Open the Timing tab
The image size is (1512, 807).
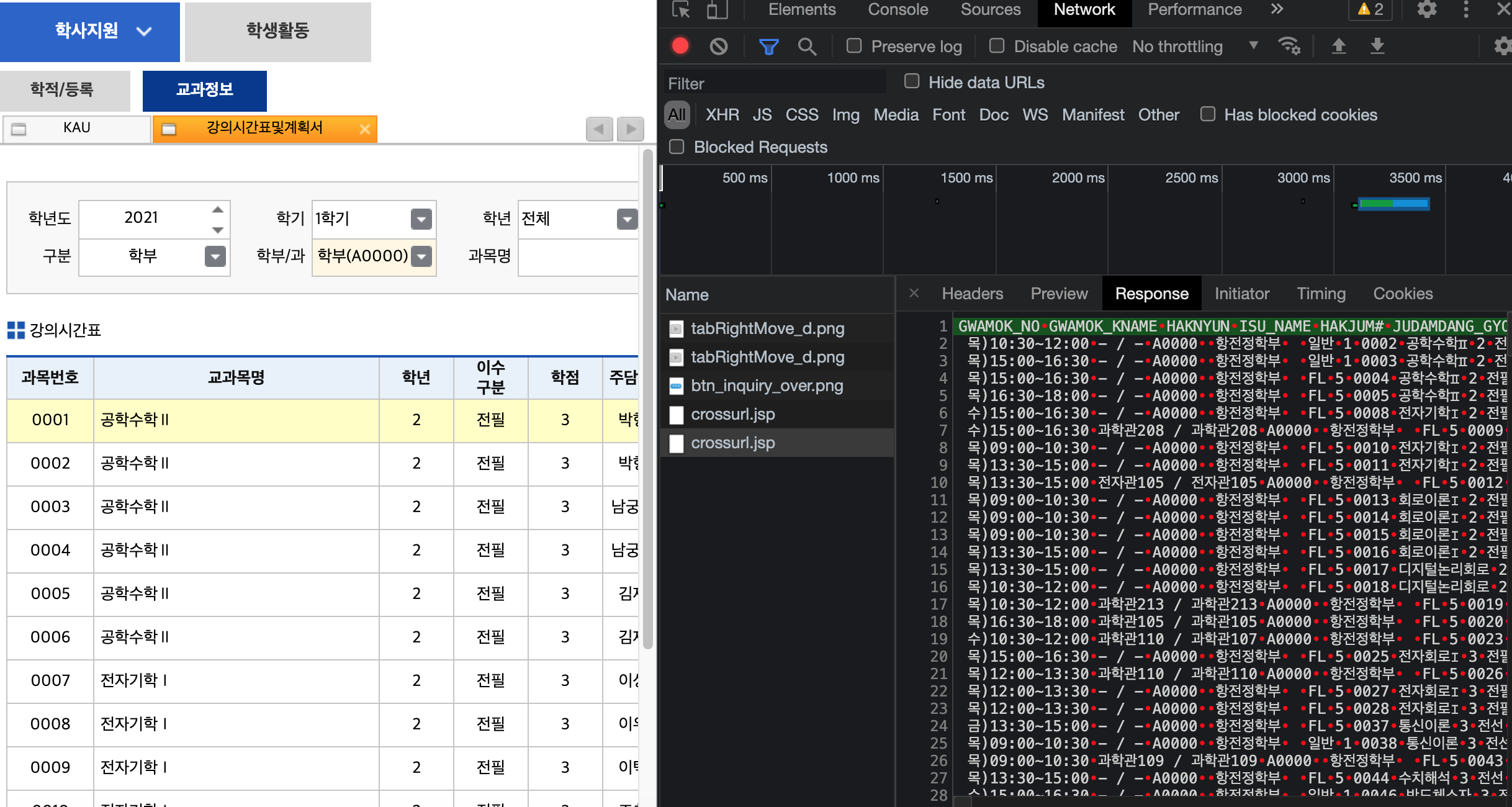click(1321, 294)
